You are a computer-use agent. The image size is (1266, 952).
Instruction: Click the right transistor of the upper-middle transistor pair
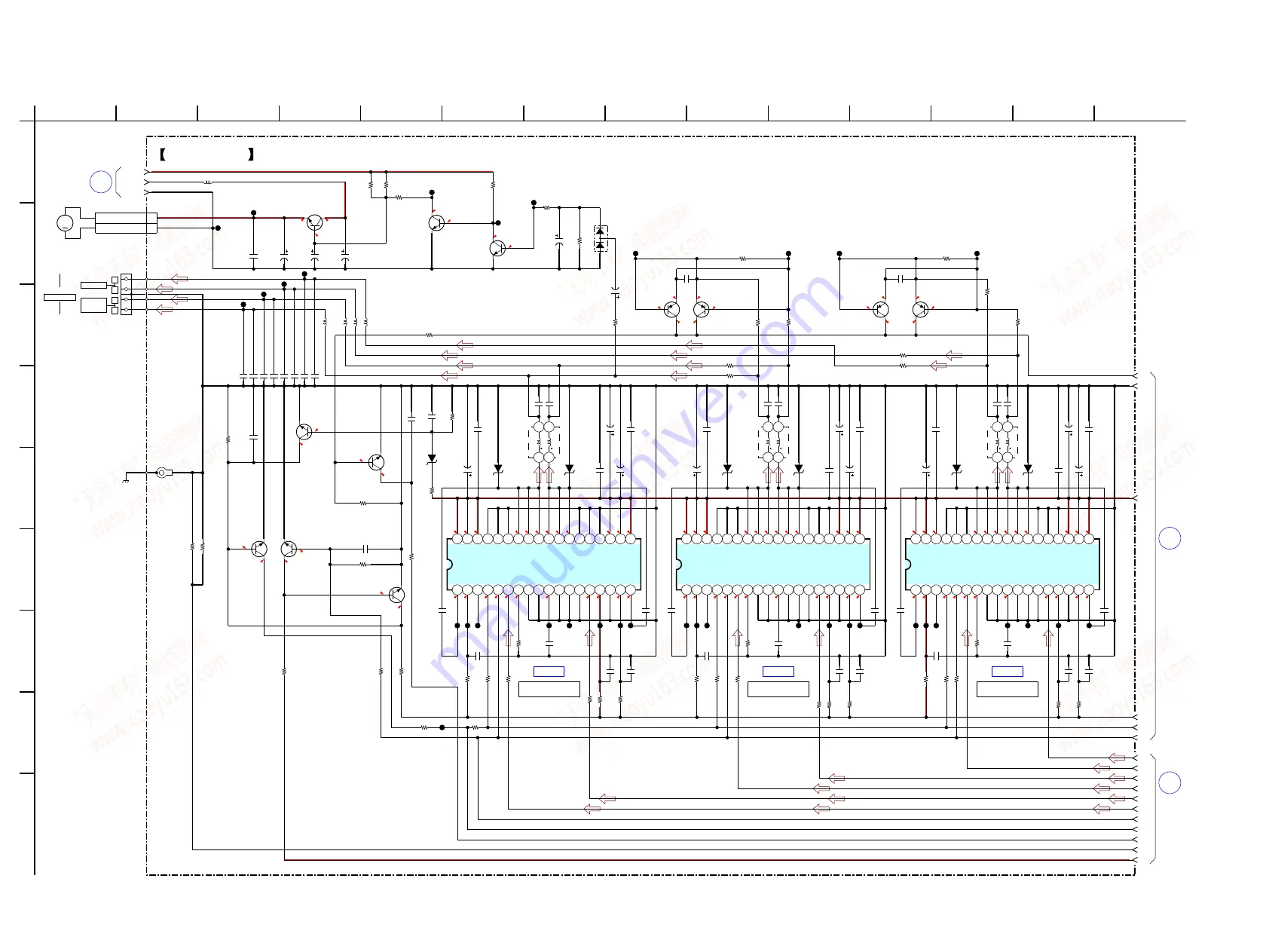tap(702, 310)
